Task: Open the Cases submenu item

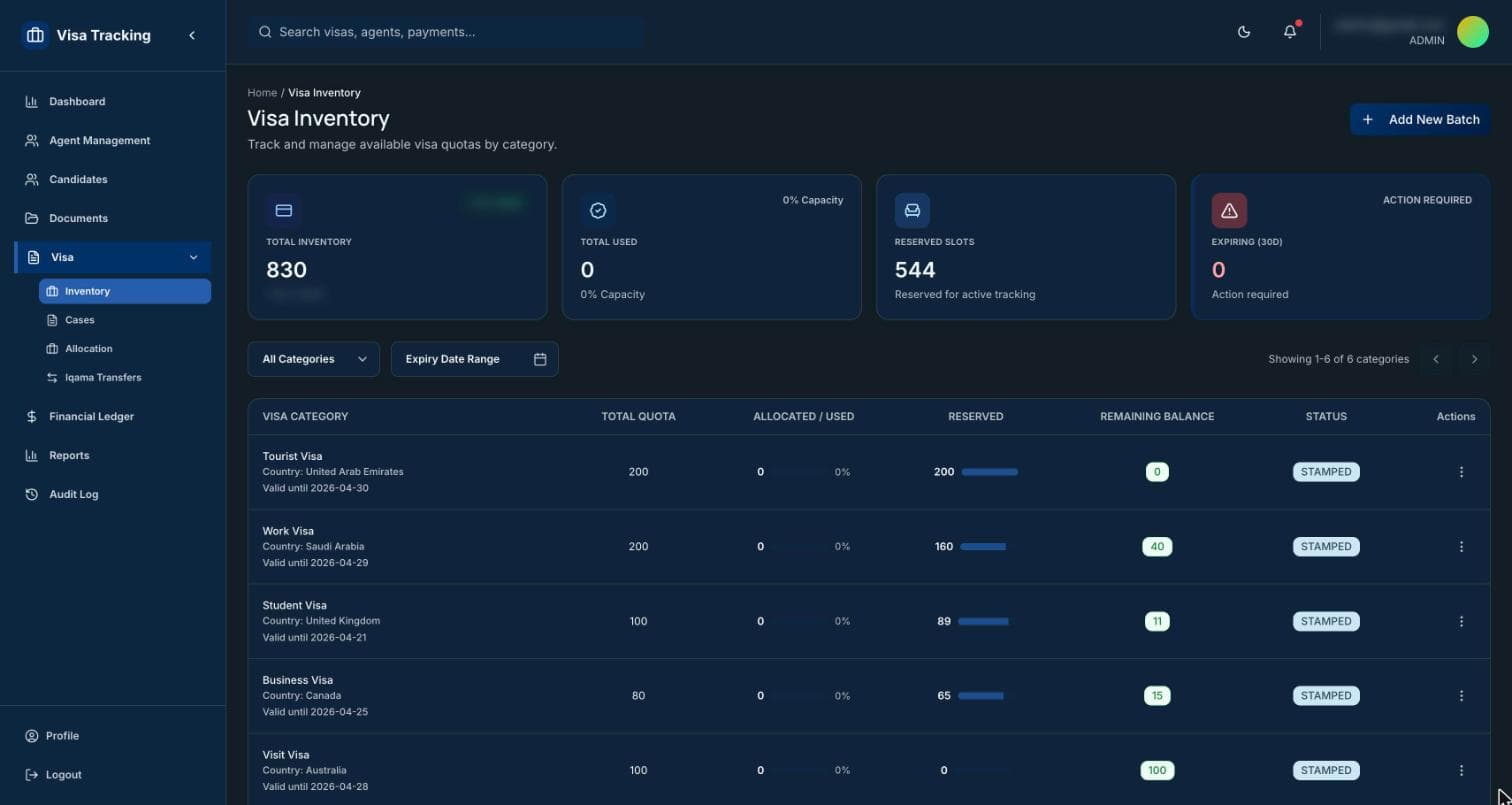Action: coord(125,320)
